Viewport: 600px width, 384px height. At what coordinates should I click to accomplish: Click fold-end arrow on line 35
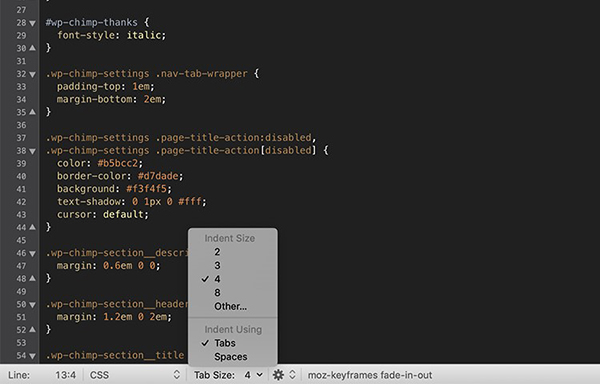tap(33, 112)
